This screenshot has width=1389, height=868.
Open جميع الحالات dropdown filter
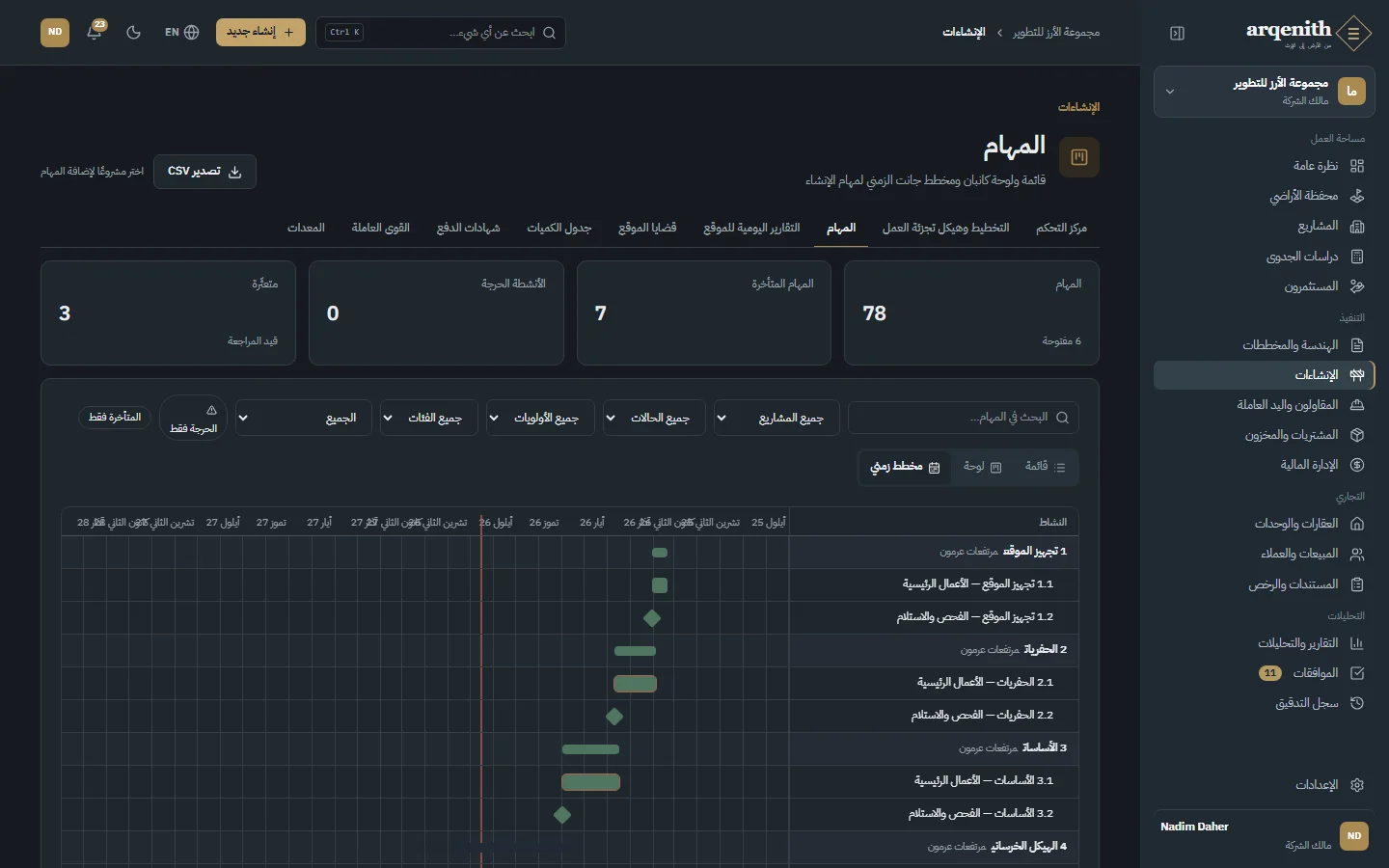tap(655, 418)
